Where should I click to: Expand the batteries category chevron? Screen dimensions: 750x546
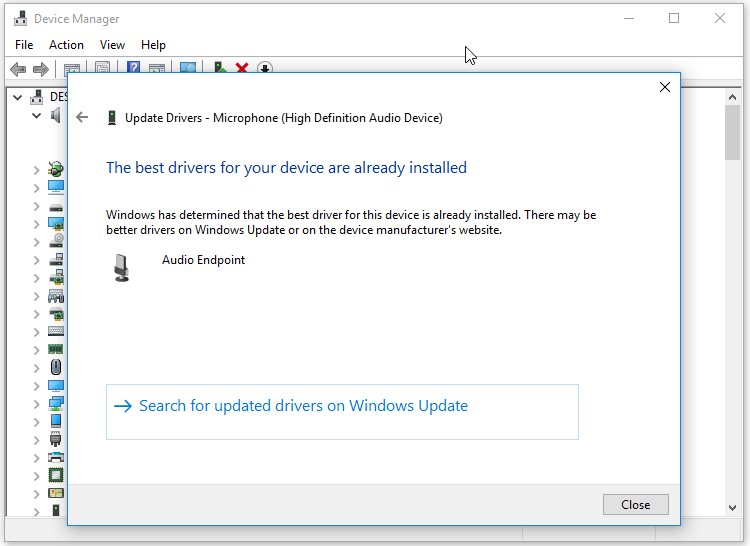pyautogui.click(x=36, y=170)
